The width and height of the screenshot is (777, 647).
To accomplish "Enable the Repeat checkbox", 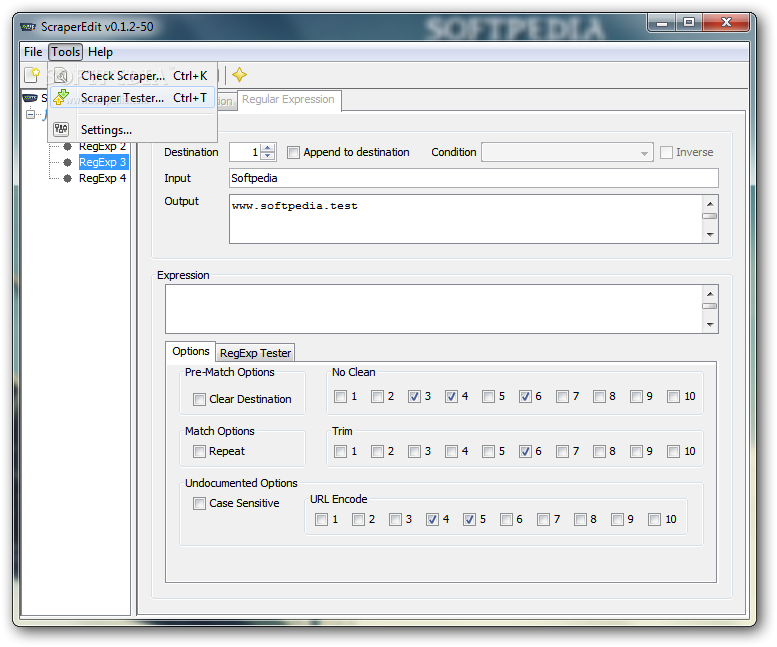I will [x=199, y=451].
